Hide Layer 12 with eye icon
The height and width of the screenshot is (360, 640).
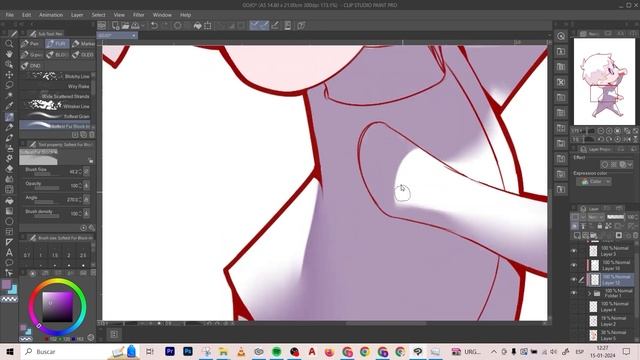[x=574, y=280]
